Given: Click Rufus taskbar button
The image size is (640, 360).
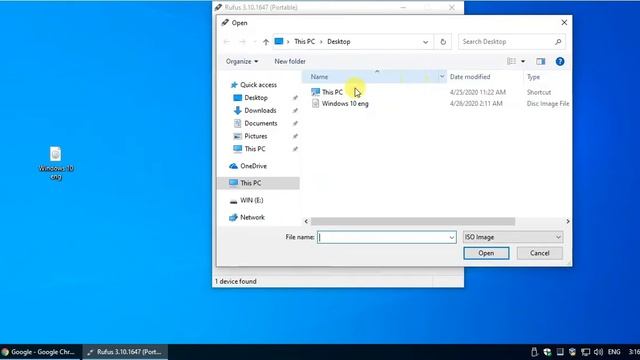Looking at the screenshot, I should [125, 352].
